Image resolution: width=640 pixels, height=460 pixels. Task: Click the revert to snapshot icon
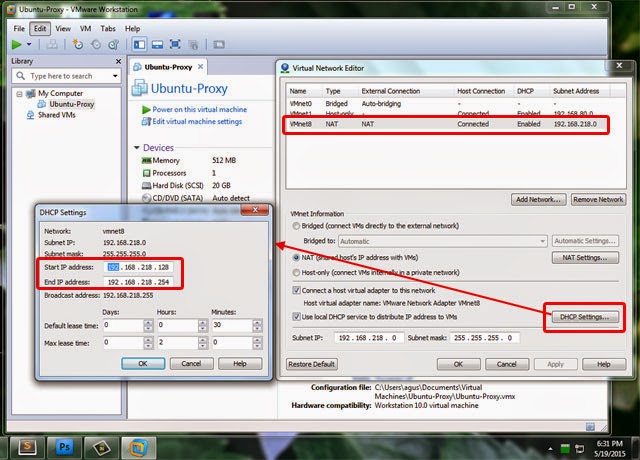pos(96,44)
